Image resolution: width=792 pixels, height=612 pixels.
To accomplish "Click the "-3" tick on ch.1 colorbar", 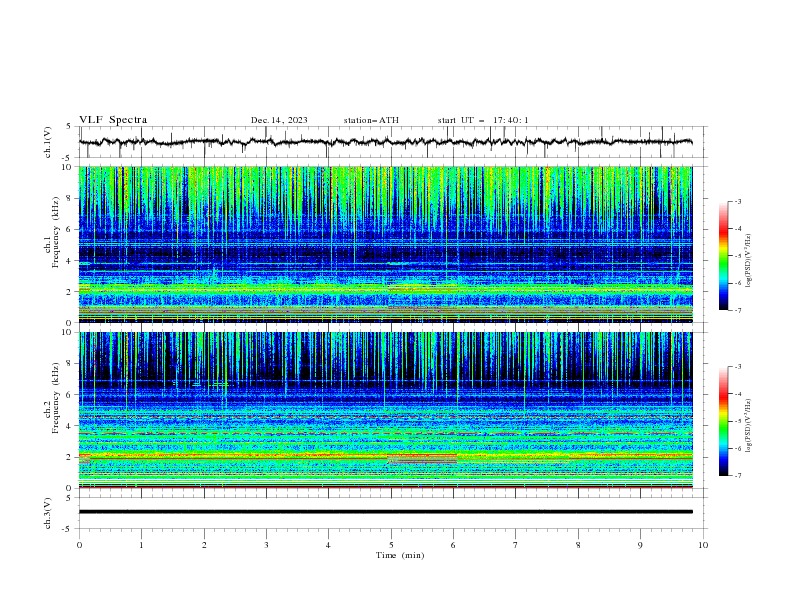I will [737, 201].
